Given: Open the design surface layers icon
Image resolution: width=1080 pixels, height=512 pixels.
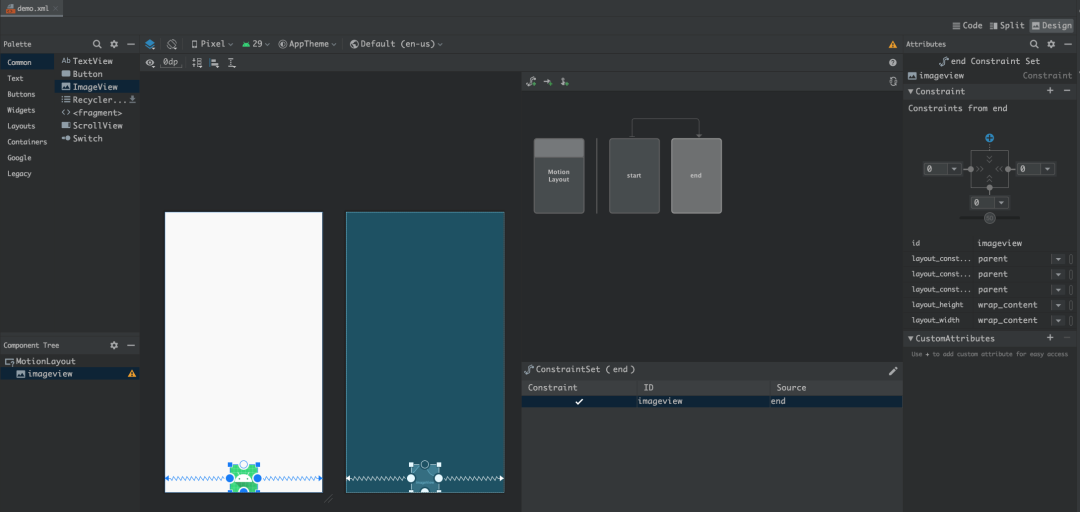Looking at the screenshot, I should click(x=150, y=44).
